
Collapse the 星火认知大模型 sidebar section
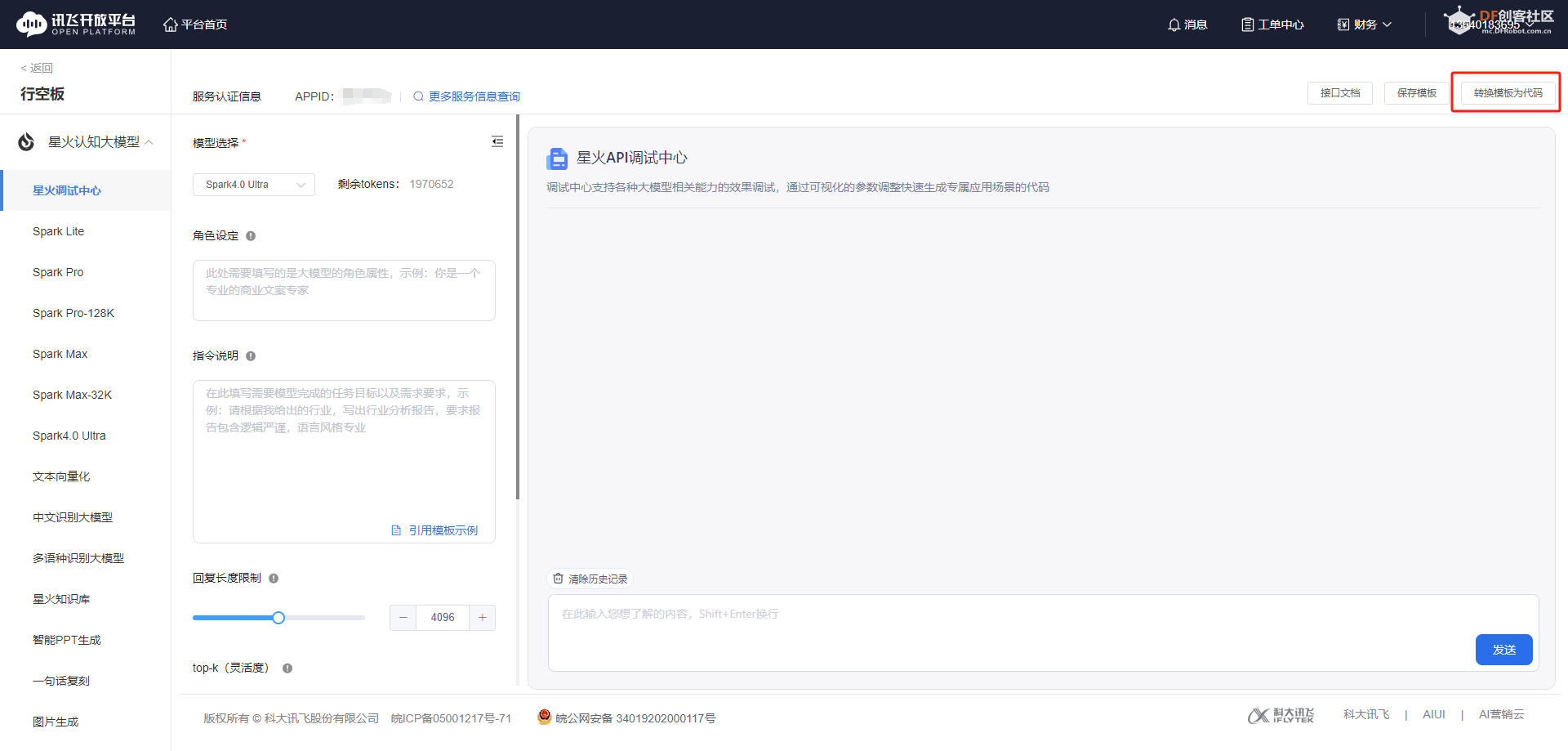(149, 142)
